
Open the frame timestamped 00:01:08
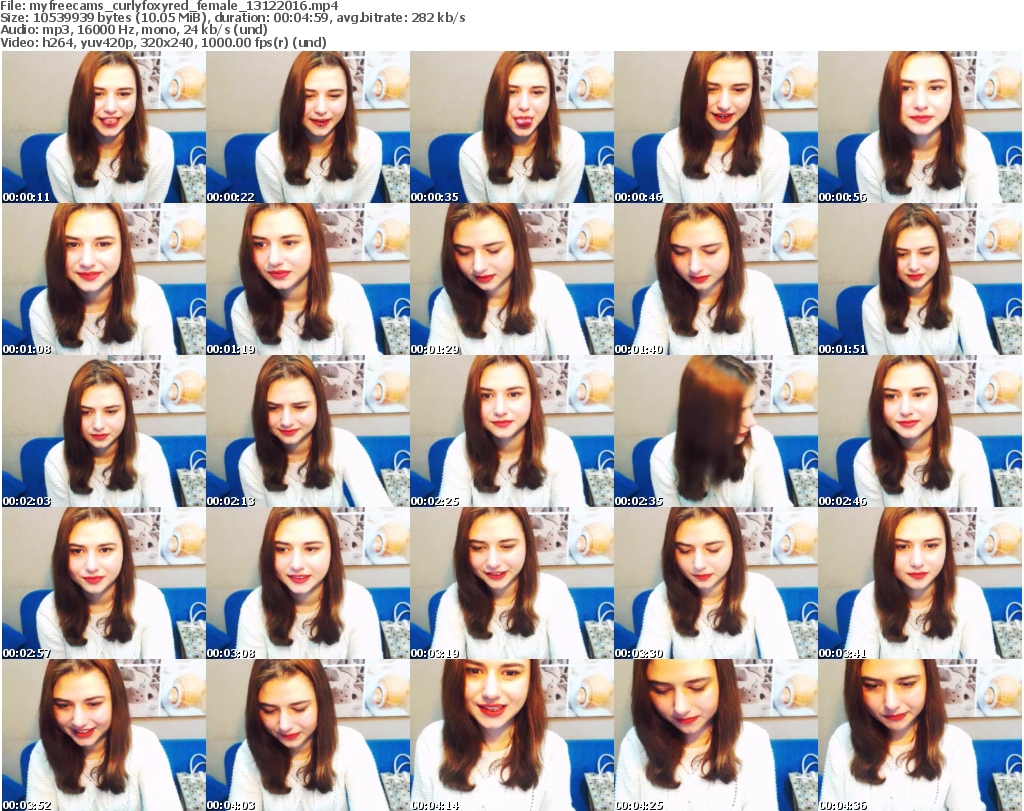tap(104, 279)
